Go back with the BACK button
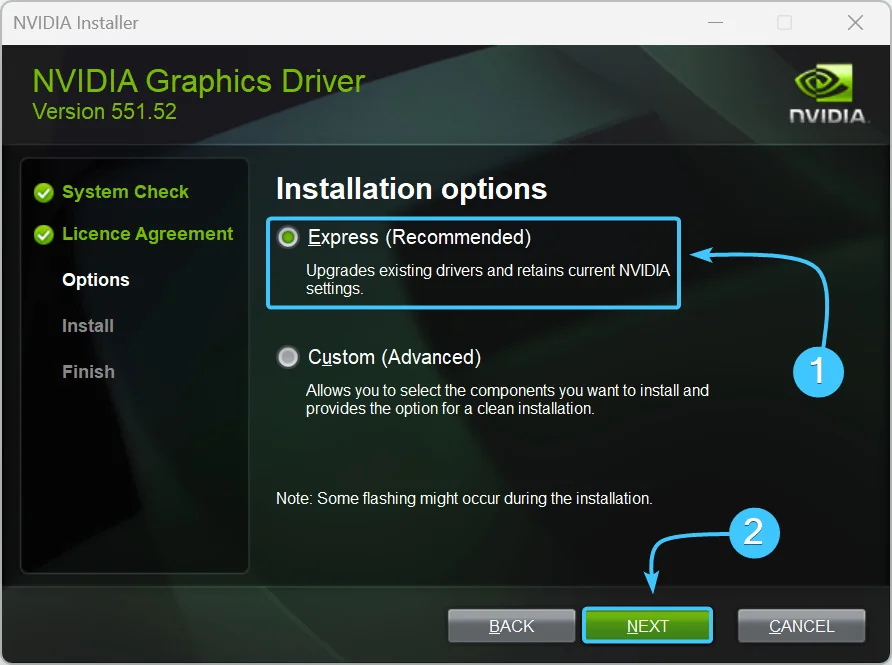 tap(511, 626)
